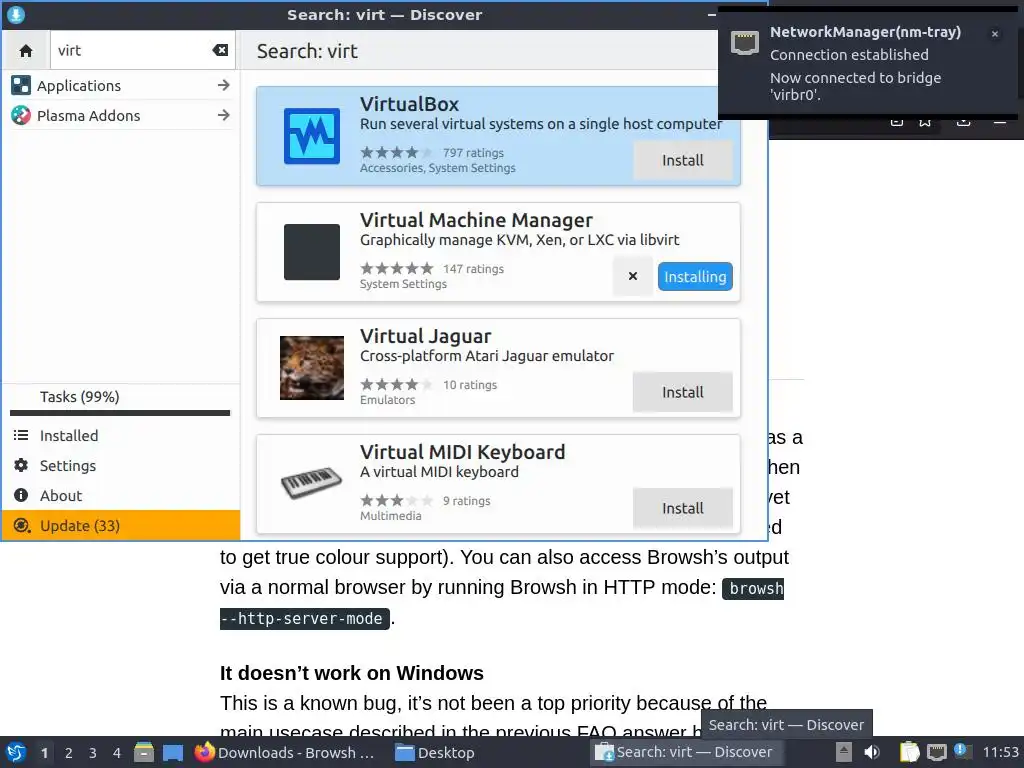Screen dimensions: 1024x768
Task: Switch to virtual desktop 4
Action: (x=117, y=753)
